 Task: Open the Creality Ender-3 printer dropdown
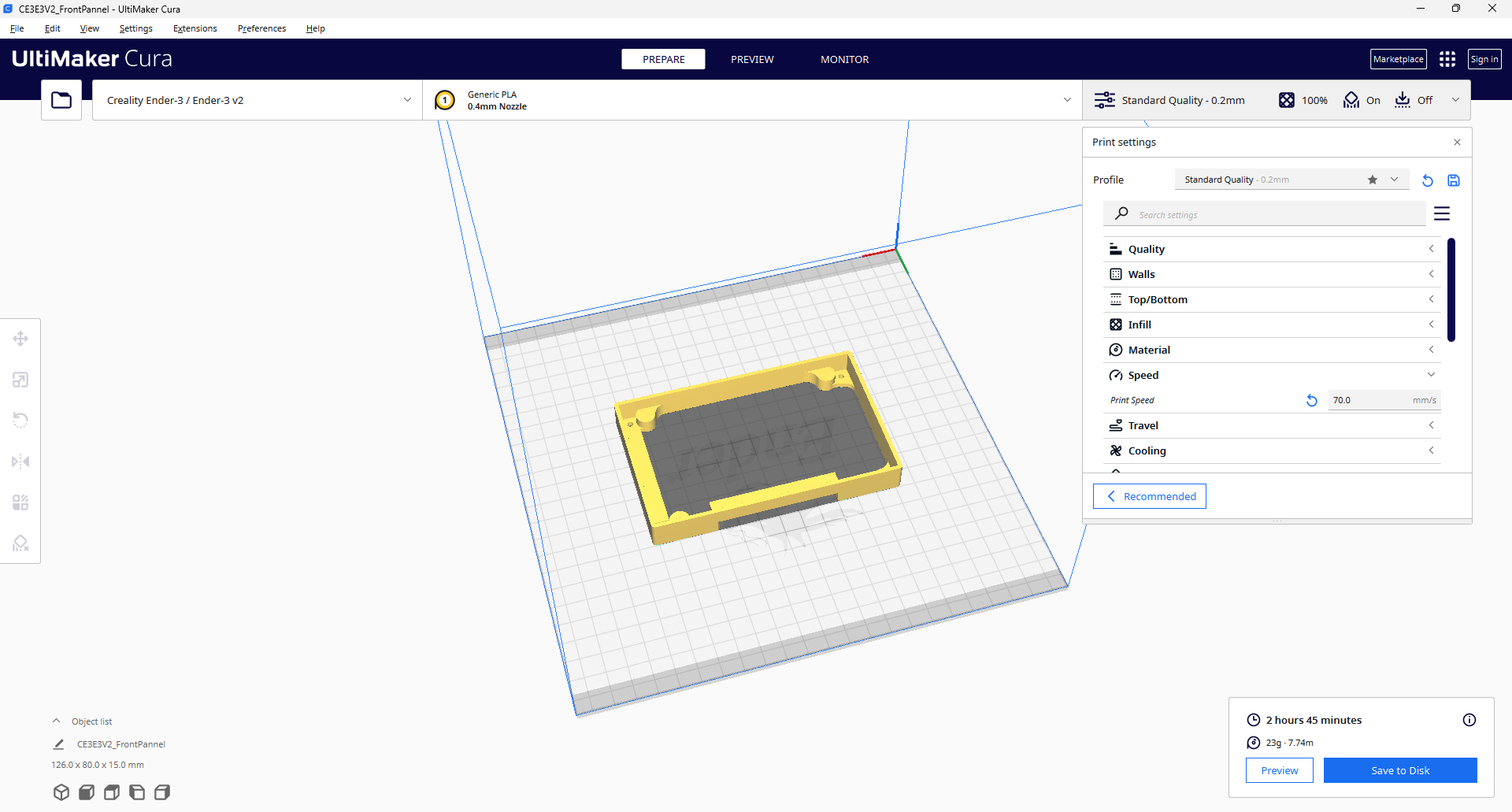[258, 100]
